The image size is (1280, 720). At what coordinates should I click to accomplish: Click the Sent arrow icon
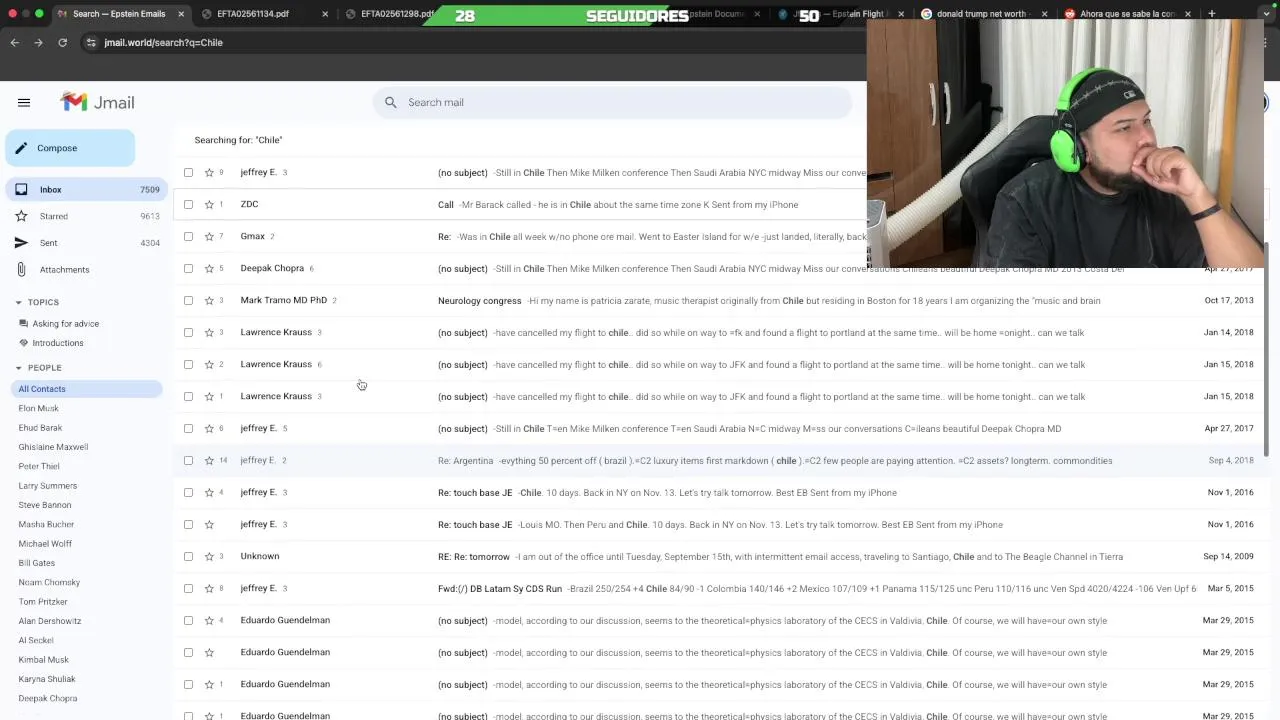coord(21,243)
